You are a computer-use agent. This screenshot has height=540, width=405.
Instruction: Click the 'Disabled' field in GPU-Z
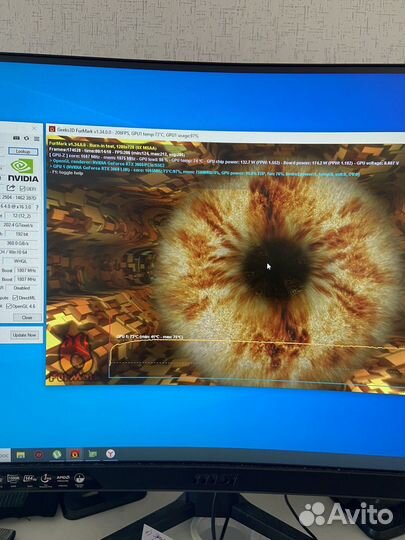click(21, 288)
